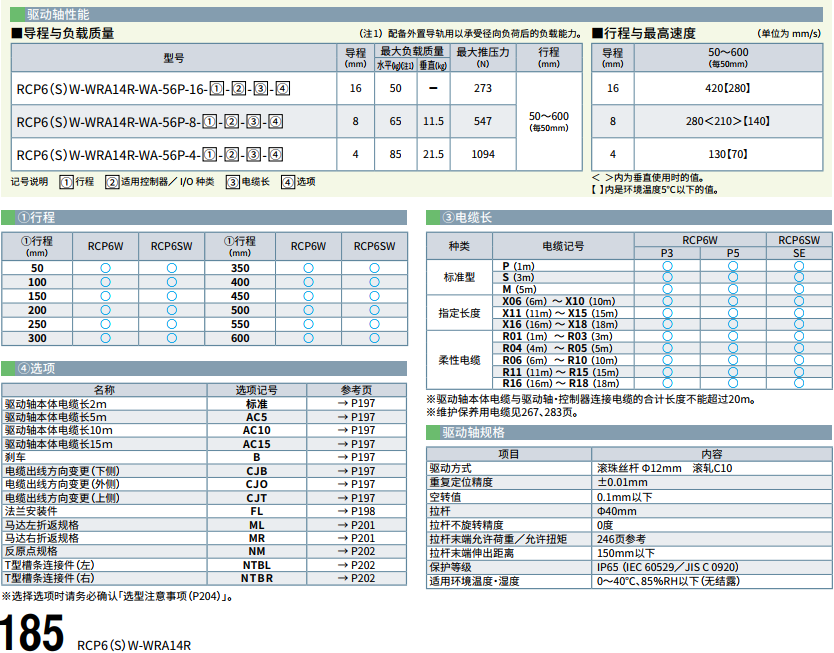Click the P5 circle for R04~R05 cable

point(733,348)
